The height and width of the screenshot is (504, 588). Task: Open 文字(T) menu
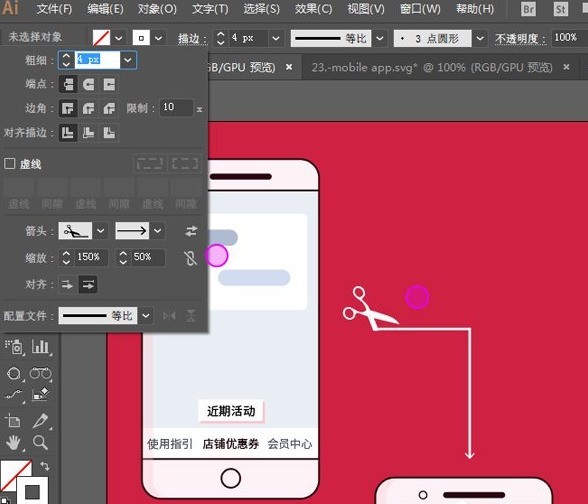tap(210, 9)
